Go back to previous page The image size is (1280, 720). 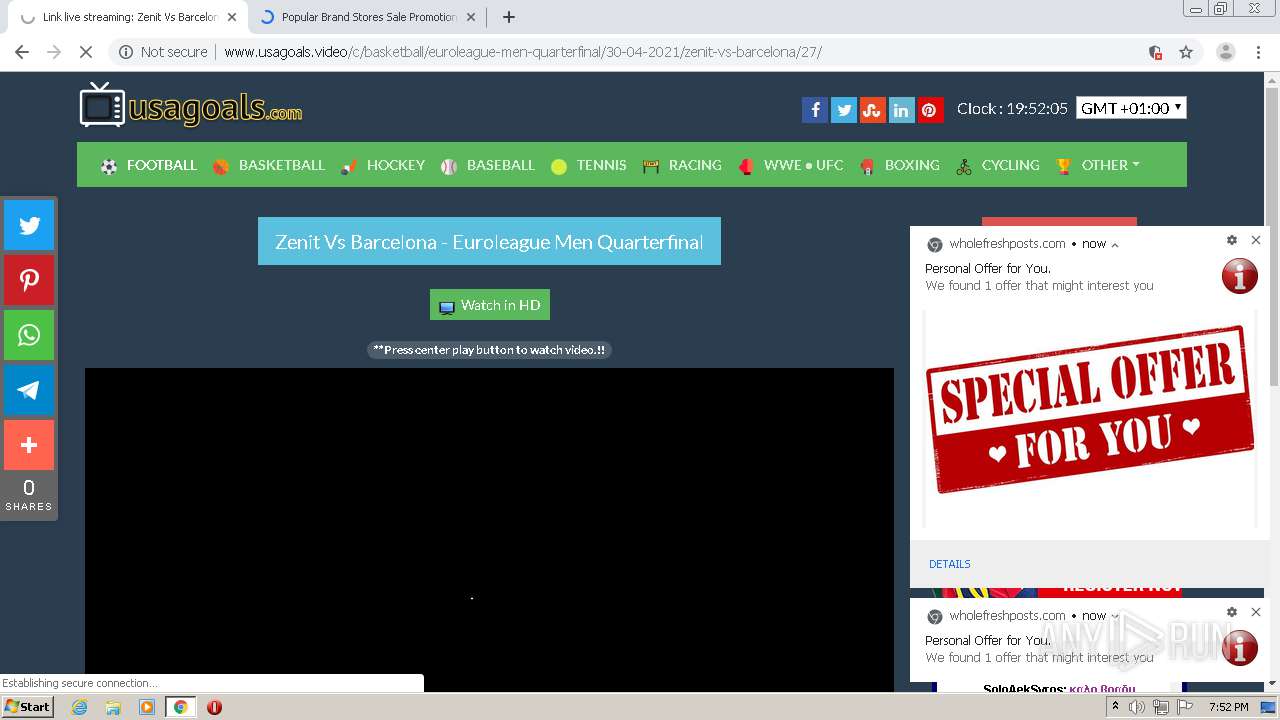tap(22, 52)
